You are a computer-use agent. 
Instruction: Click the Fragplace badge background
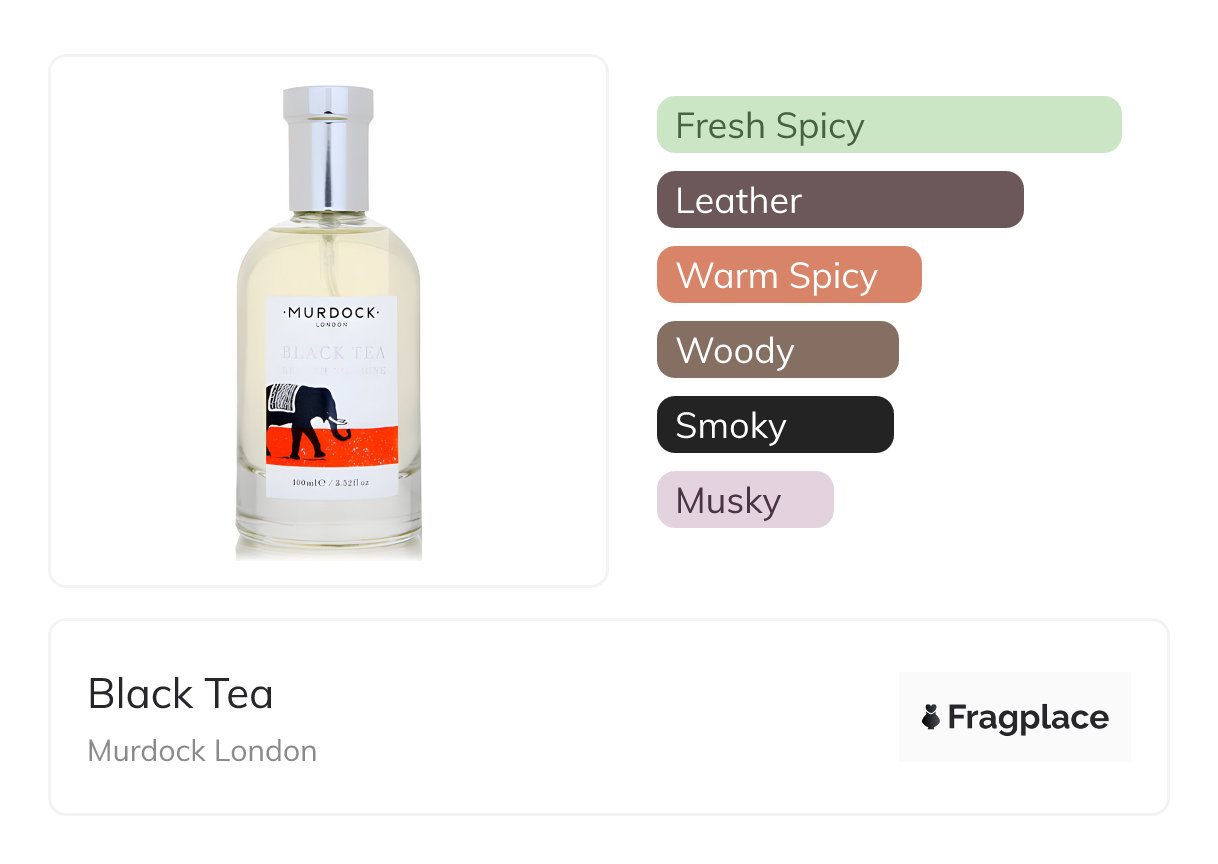(x=1015, y=717)
